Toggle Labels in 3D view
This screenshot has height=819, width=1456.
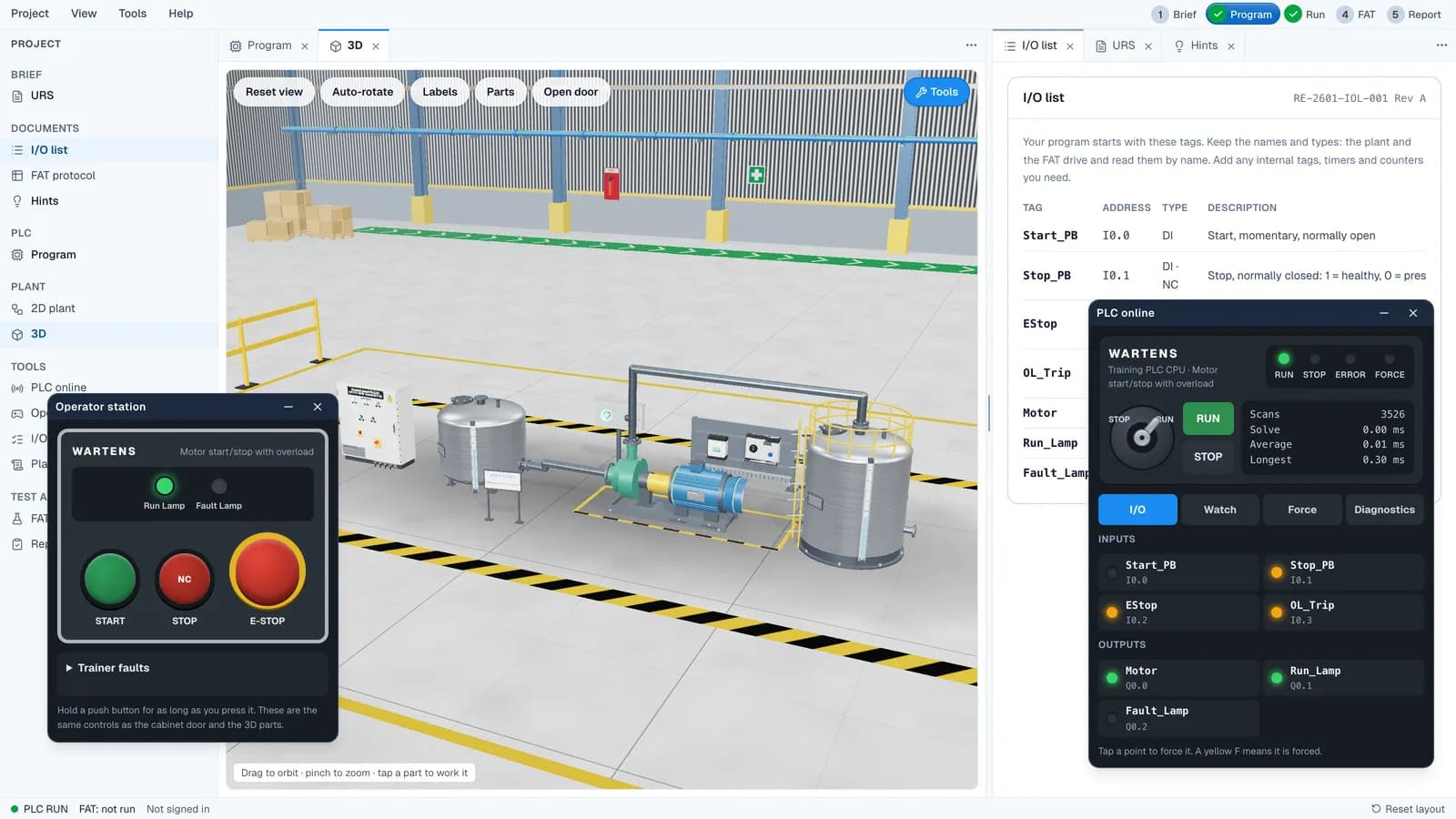(x=440, y=92)
